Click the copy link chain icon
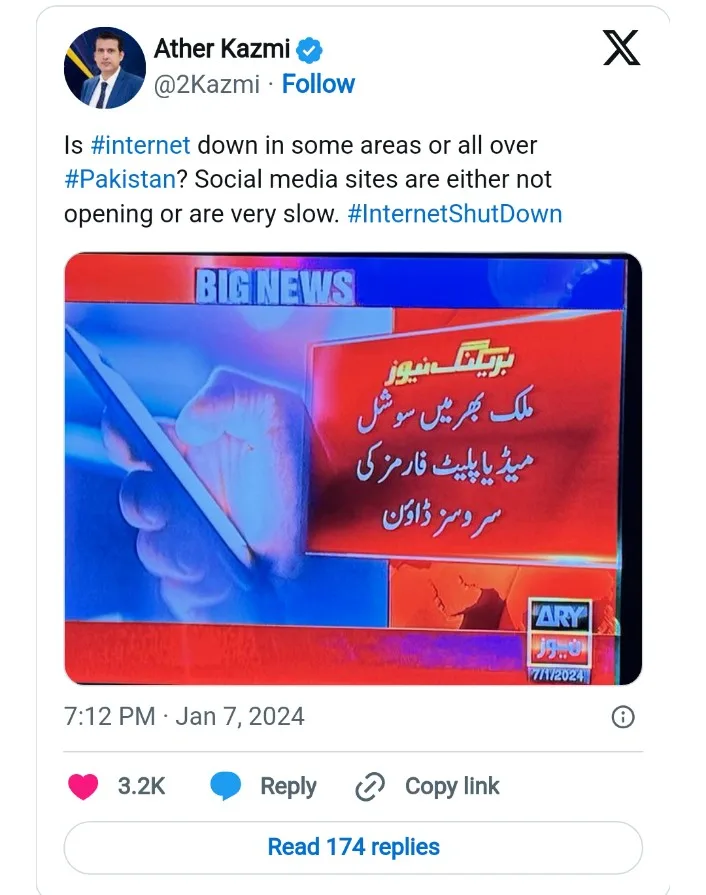The width and height of the screenshot is (706, 895). (x=370, y=787)
